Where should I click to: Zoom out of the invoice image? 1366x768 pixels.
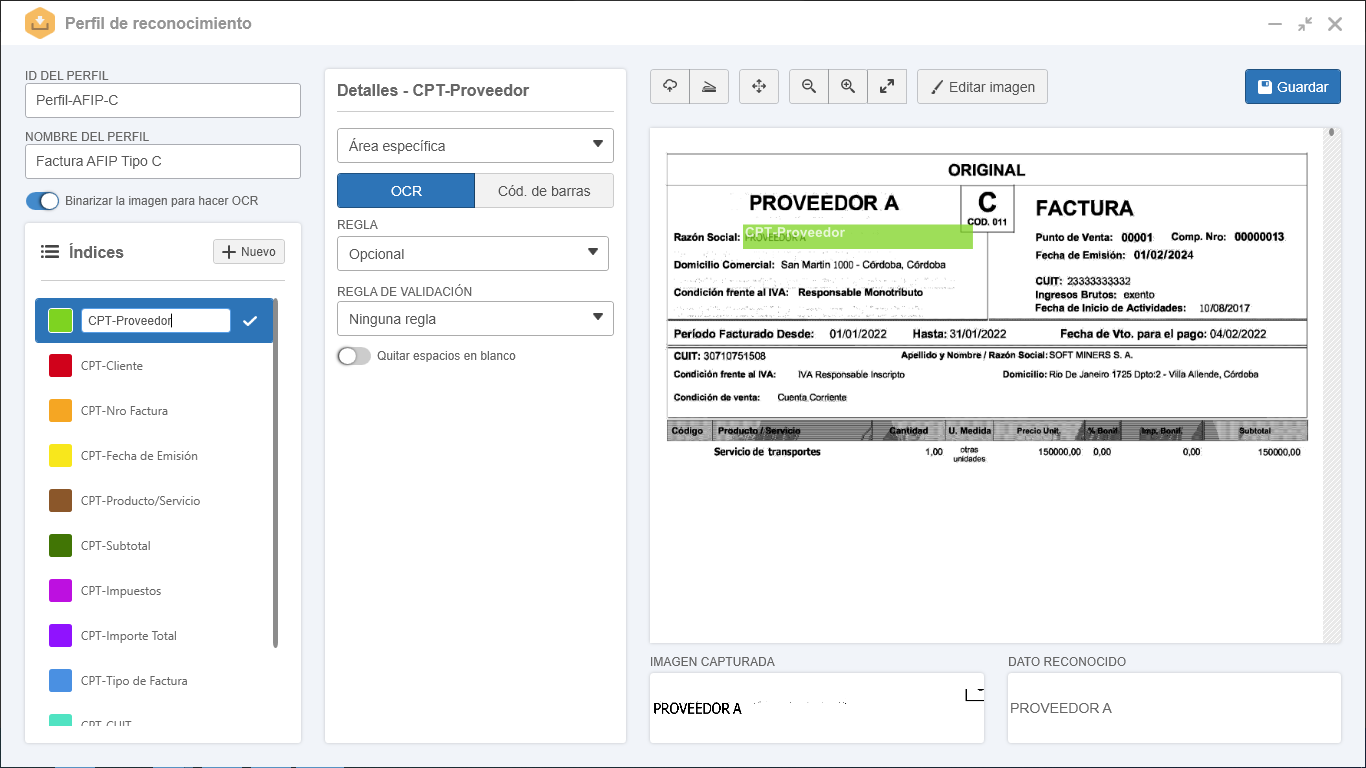809,87
